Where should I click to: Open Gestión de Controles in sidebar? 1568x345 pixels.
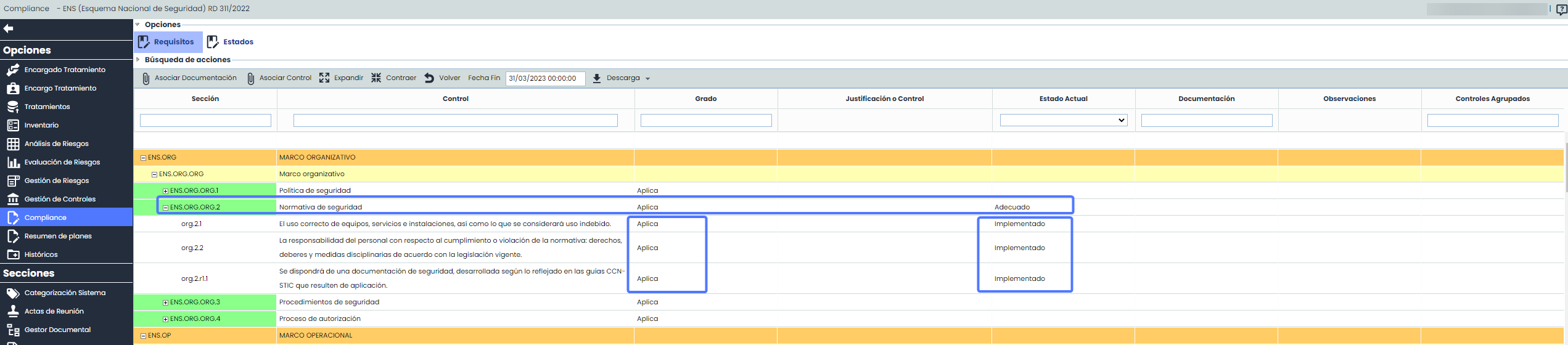[x=60, y=199]
